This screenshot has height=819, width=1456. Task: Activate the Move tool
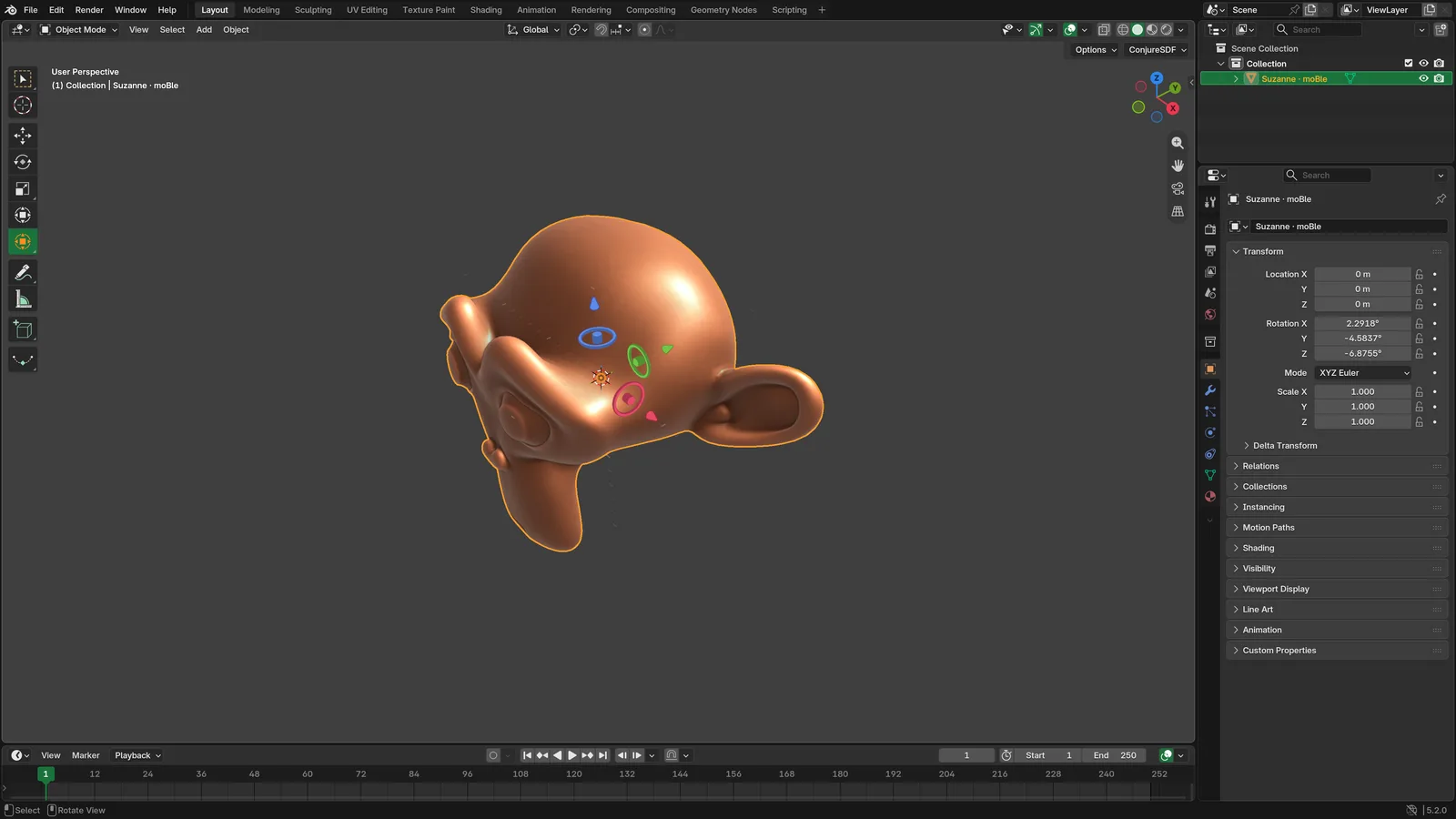[23, 136]
